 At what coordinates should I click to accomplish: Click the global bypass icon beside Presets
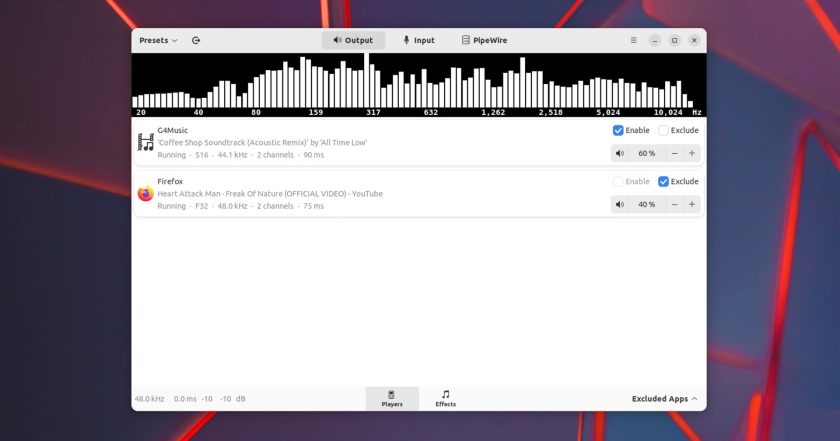(196, 40)
